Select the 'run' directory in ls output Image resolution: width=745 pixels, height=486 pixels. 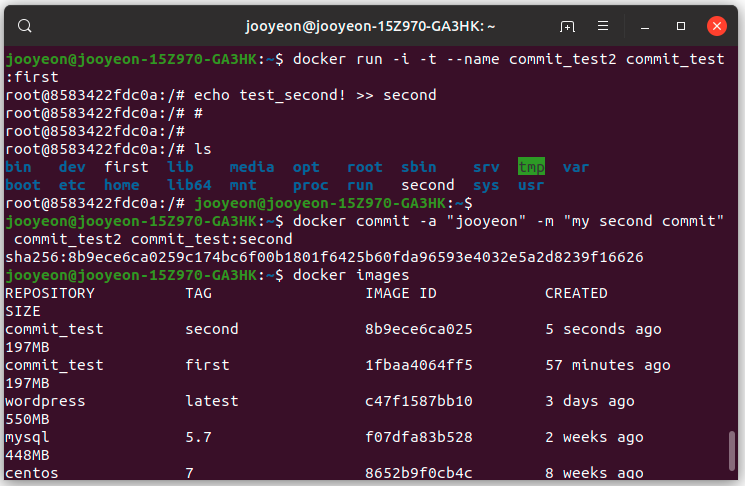360,185
